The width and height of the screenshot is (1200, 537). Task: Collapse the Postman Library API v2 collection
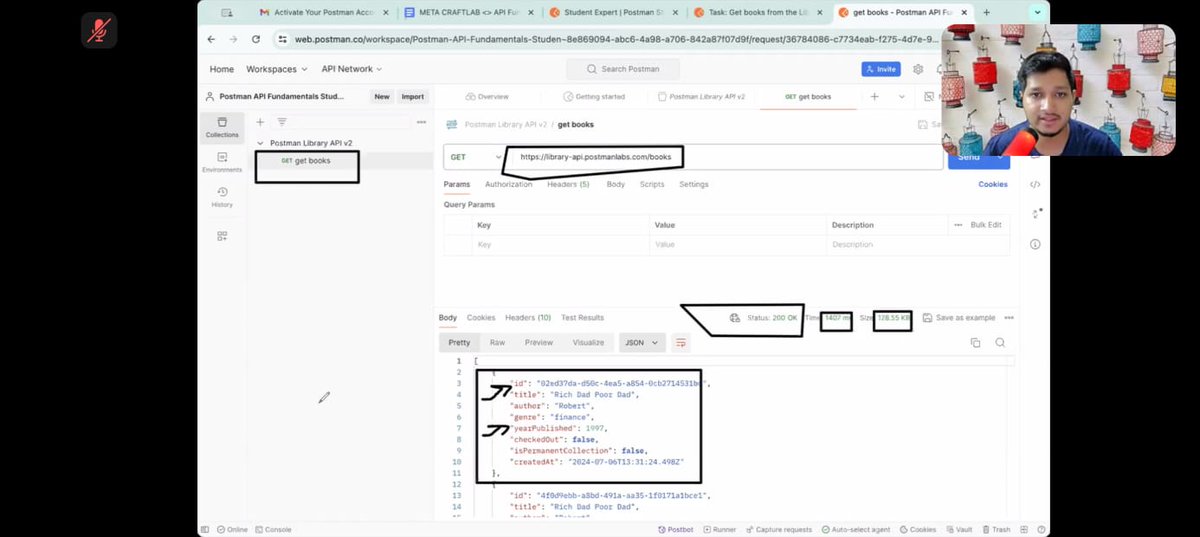click(262, 143)
